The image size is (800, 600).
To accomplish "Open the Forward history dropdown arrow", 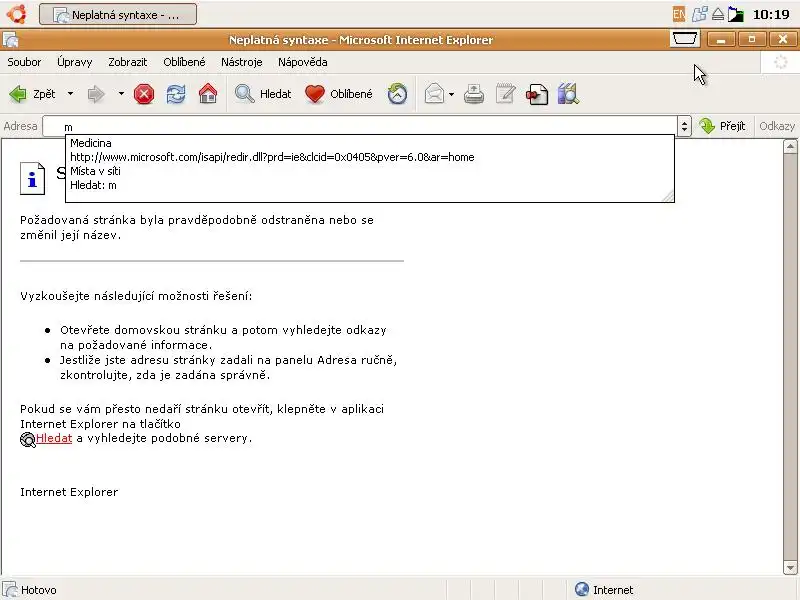I will click(121, 94).
